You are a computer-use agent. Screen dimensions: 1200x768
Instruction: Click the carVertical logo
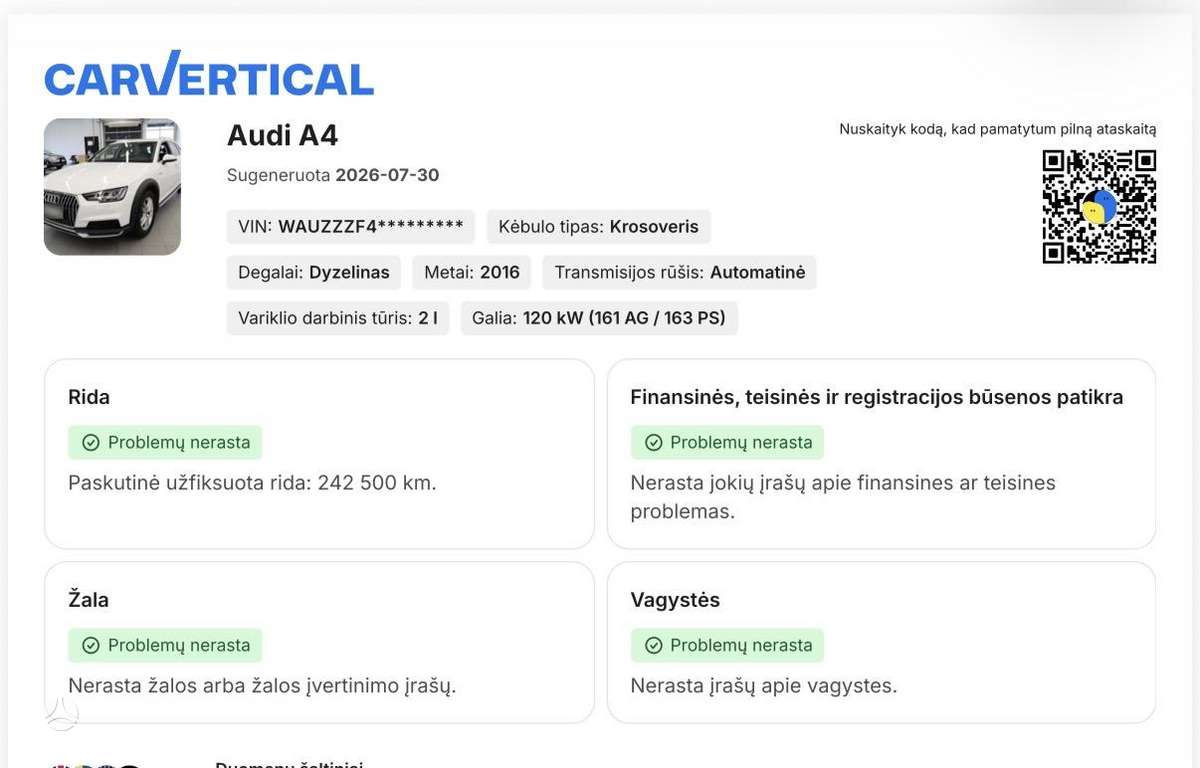(x=209, y=74)
